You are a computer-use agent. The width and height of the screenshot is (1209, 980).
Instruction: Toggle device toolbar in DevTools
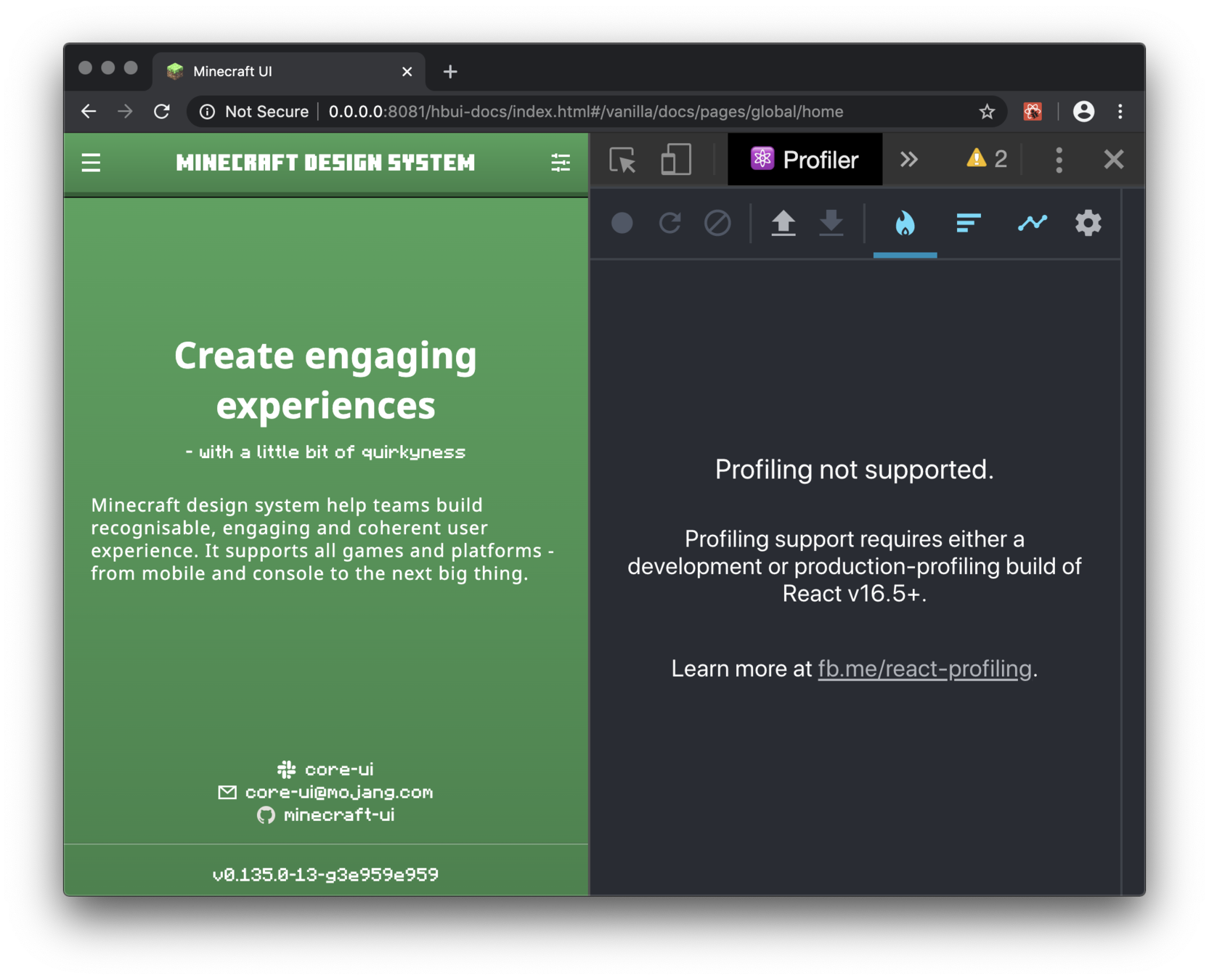675,160
